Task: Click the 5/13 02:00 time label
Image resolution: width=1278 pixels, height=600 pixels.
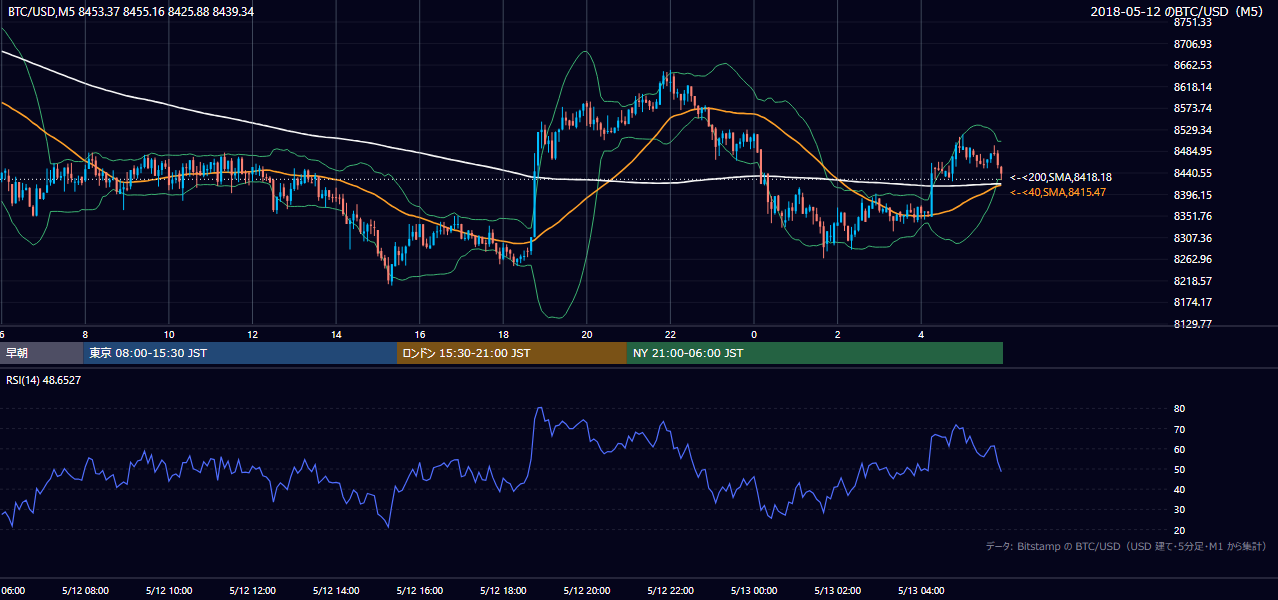Action: (837, 591)
